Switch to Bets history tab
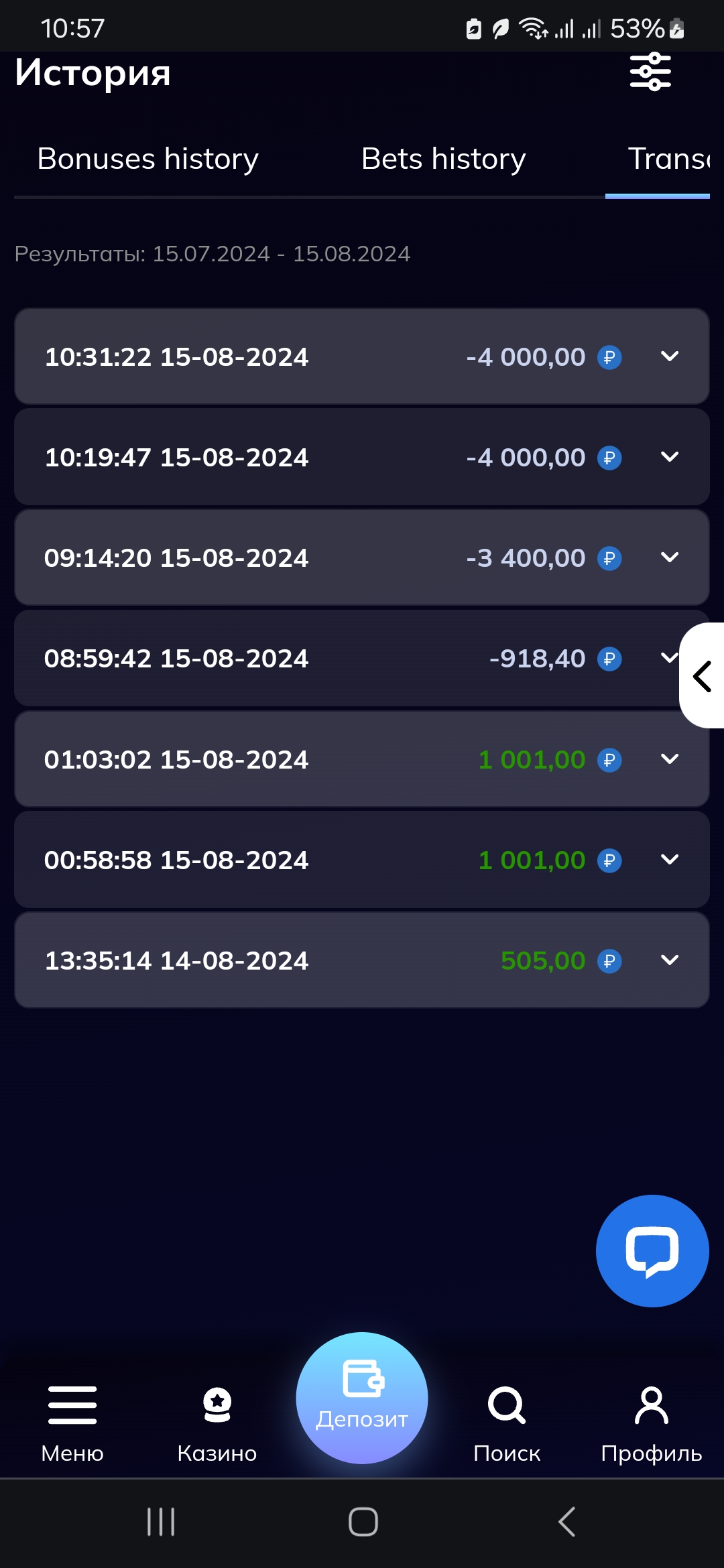 point(443,159)
